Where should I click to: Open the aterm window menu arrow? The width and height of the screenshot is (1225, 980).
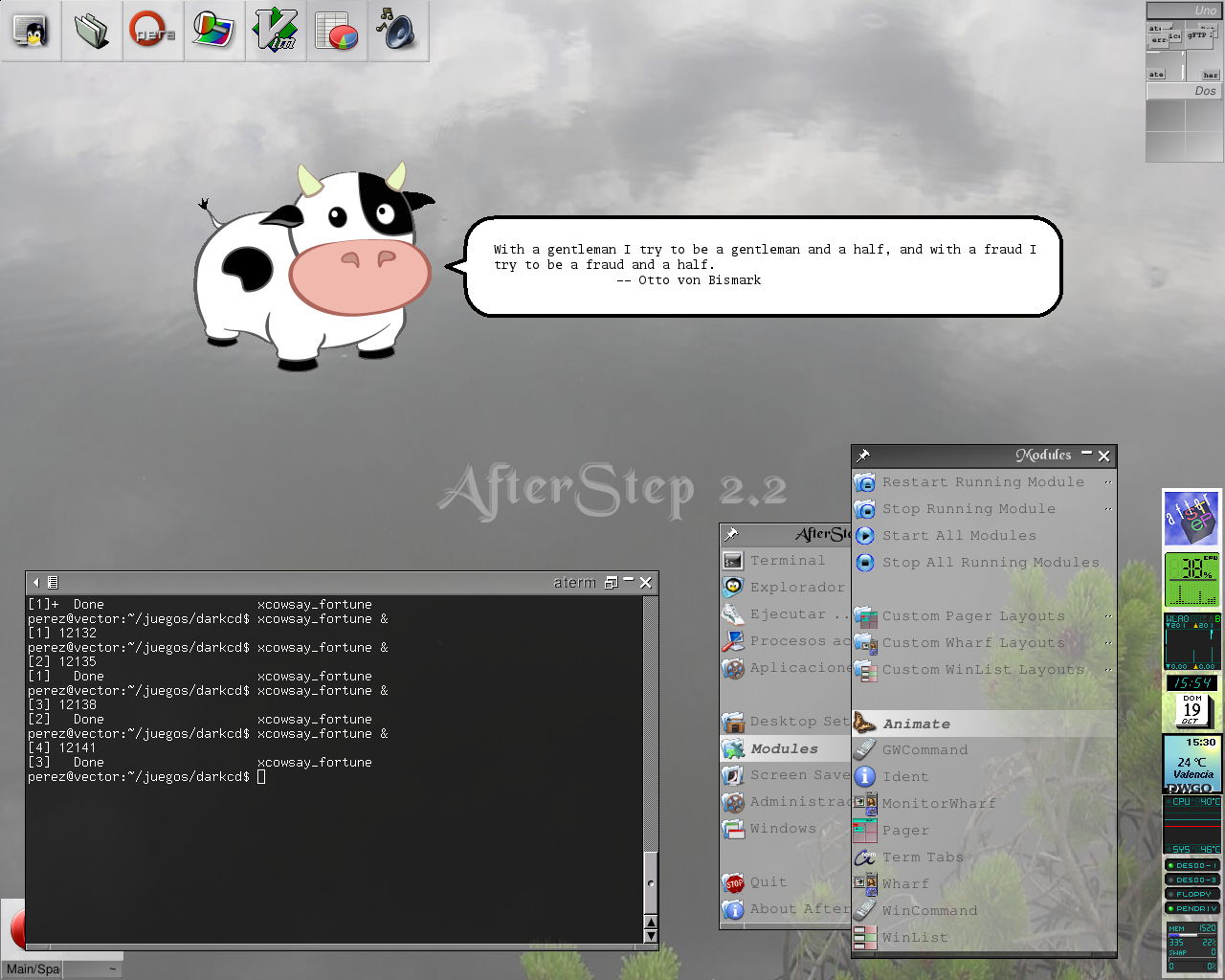36,582
